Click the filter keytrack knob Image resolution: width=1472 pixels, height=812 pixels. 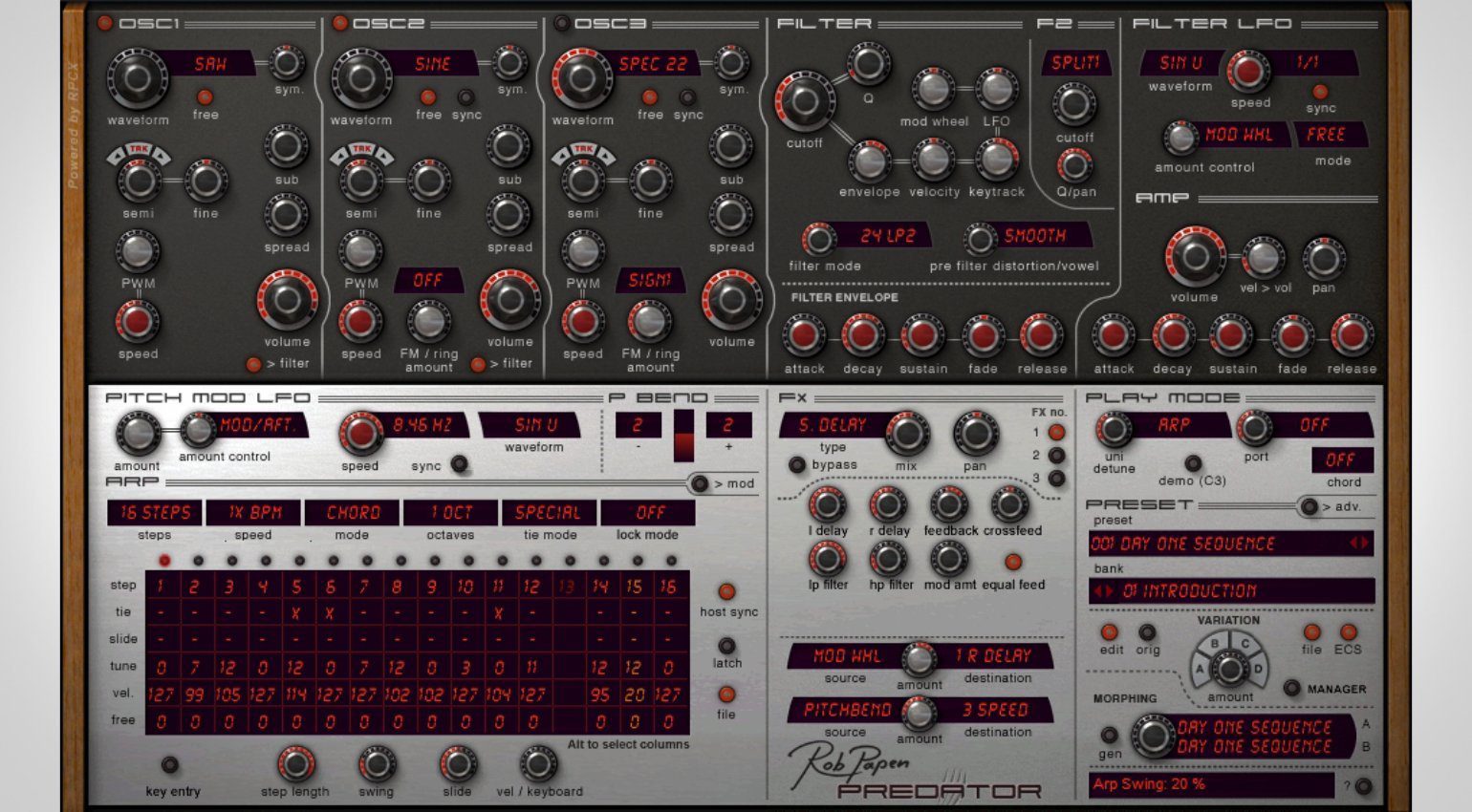click(996, 160)
